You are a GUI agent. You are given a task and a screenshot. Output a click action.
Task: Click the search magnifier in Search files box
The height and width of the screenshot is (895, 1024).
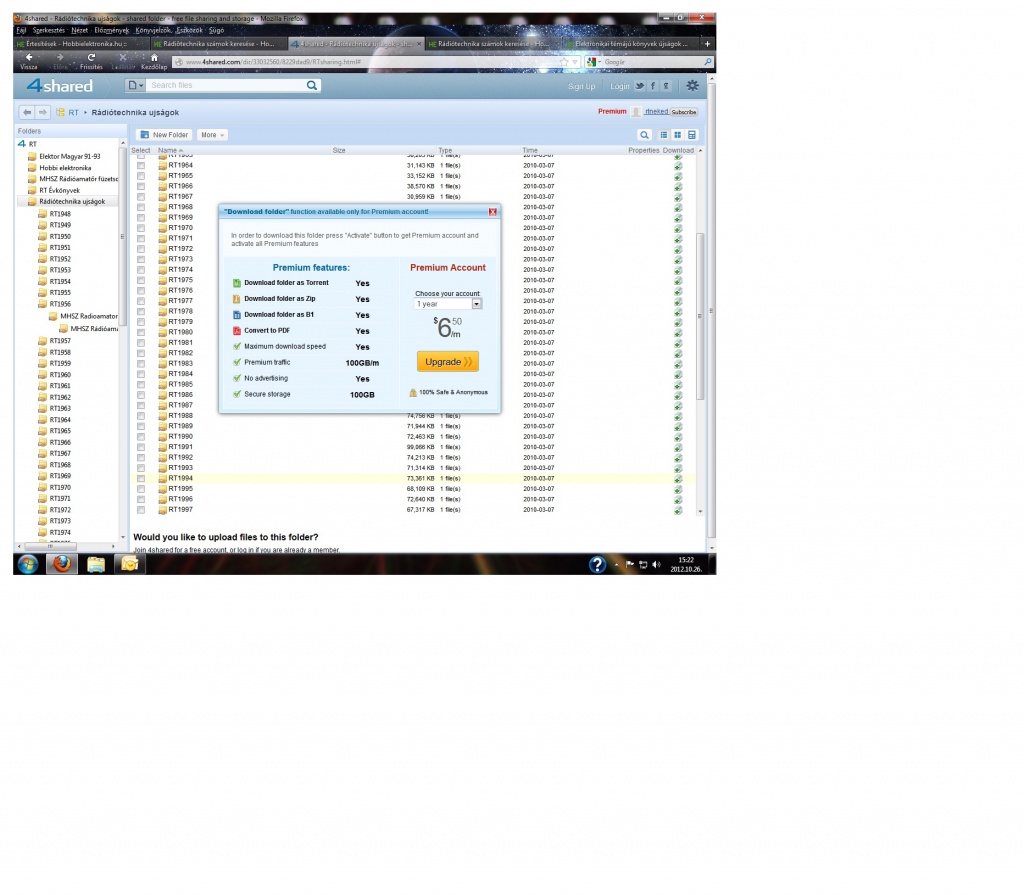(312, 85)
